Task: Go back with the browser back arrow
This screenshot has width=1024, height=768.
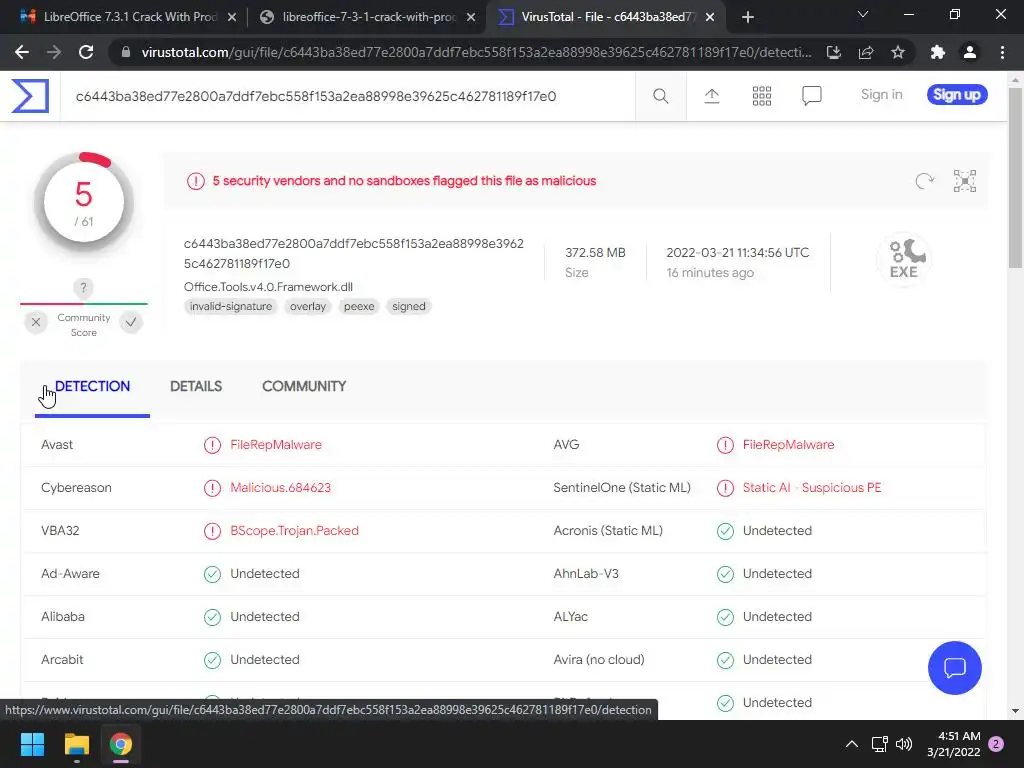Action: [x=22, y=52]
